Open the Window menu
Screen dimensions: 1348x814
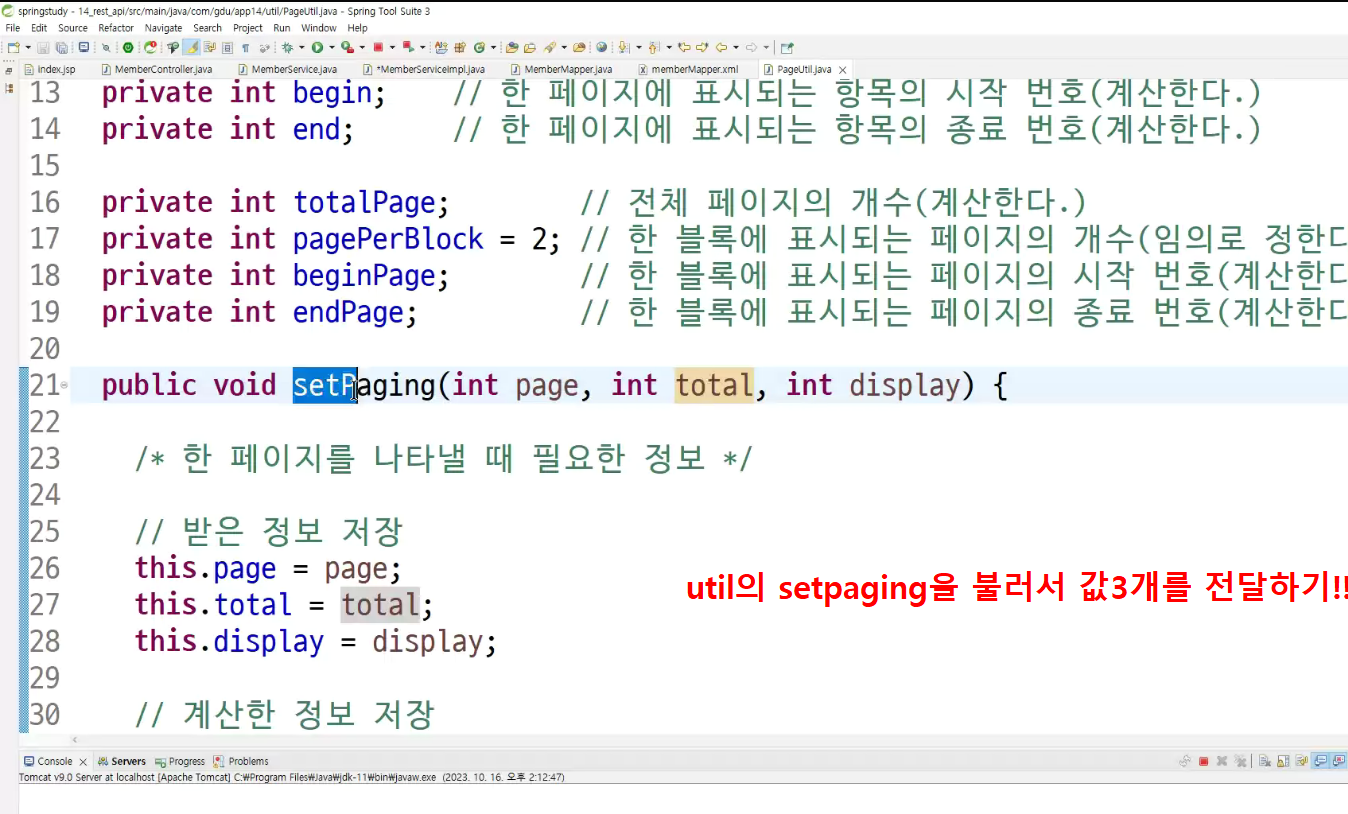[319, 28]
